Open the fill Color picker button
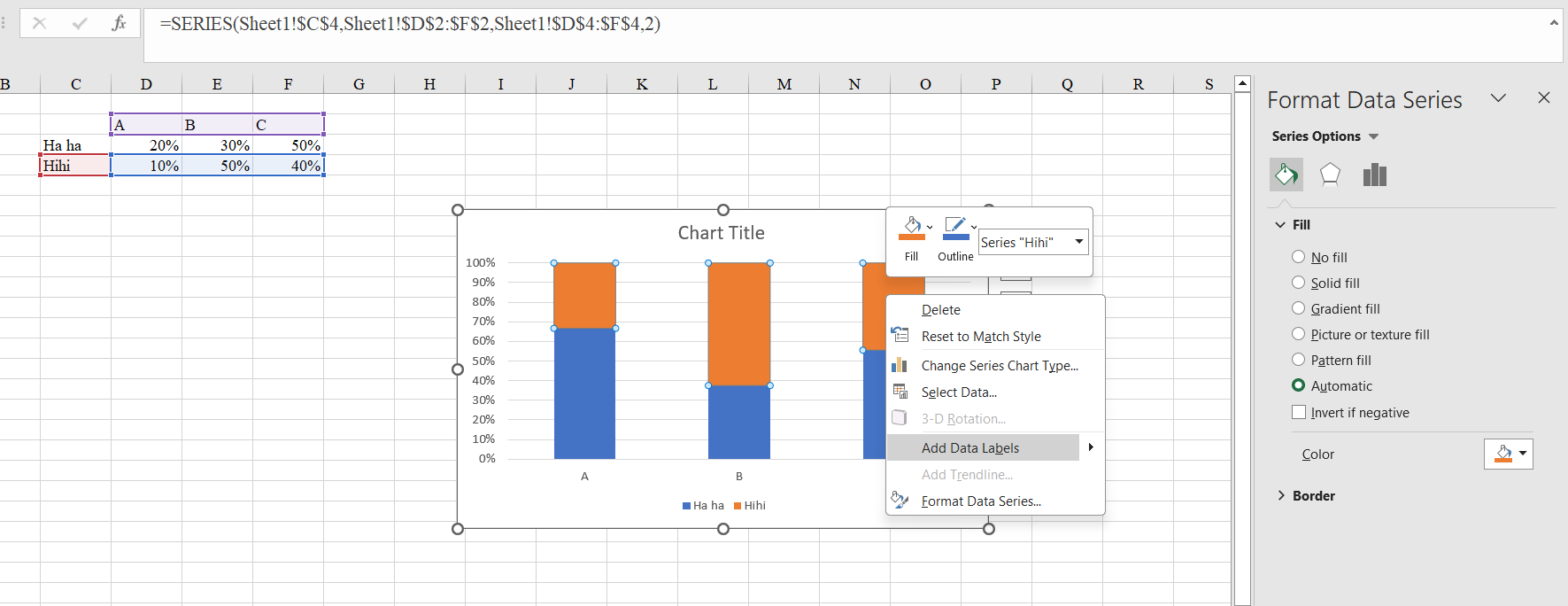Screen dimensions: 1568x606 1508,454
